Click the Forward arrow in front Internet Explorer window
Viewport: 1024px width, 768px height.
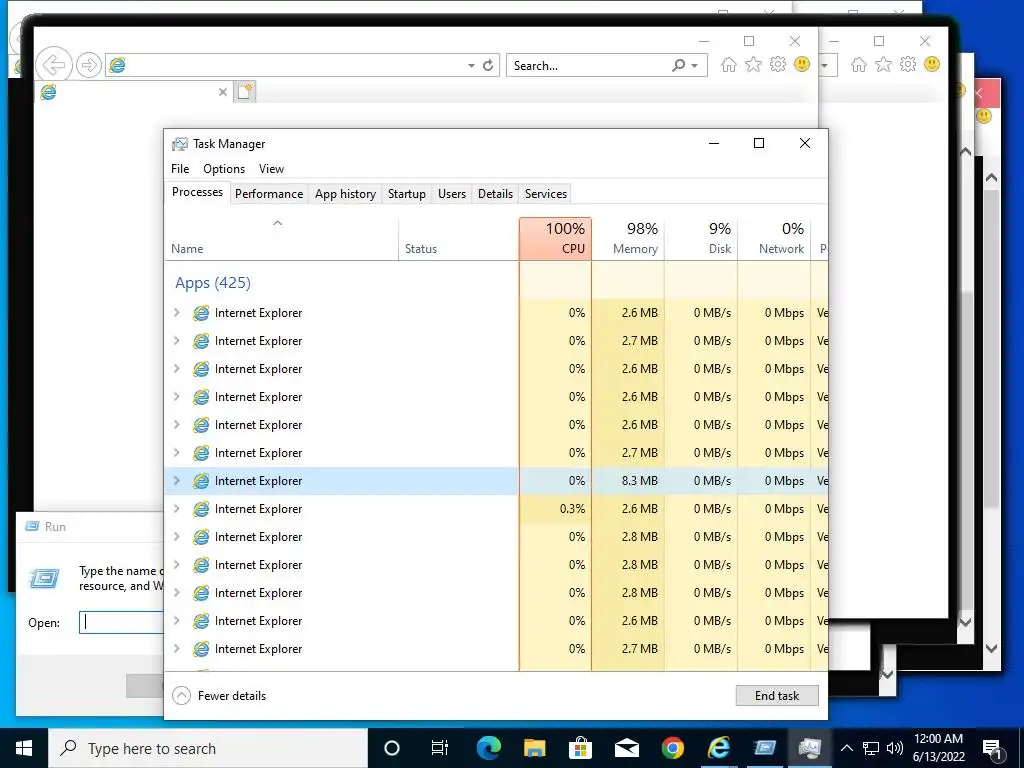point(89,65)
